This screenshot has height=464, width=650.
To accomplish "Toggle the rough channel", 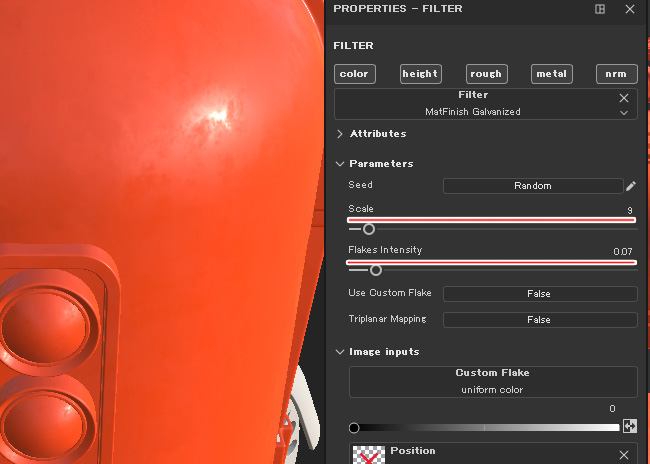I will [486, 74].
